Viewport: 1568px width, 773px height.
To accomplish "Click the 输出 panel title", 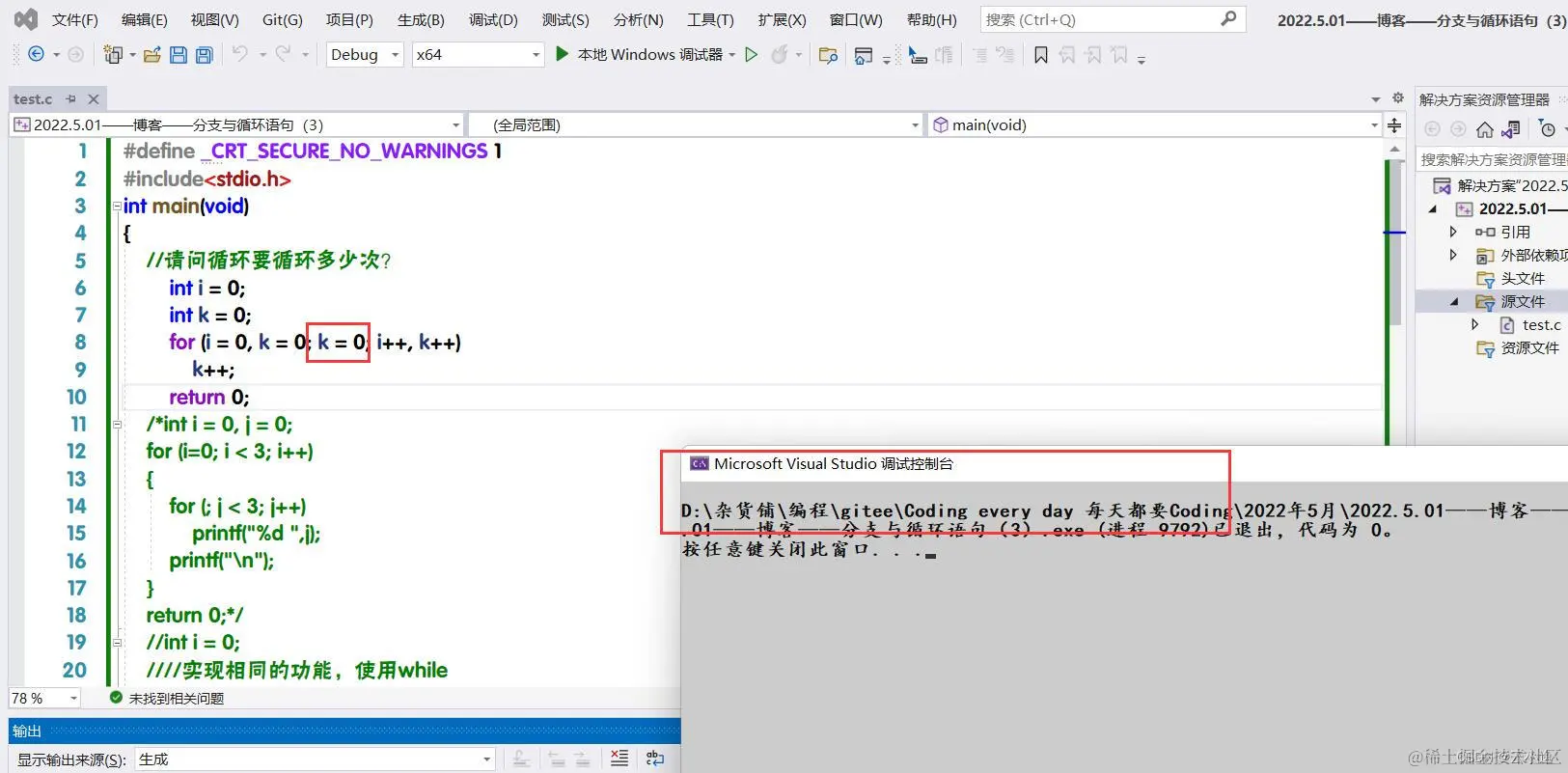I will [x=27, y=731].
